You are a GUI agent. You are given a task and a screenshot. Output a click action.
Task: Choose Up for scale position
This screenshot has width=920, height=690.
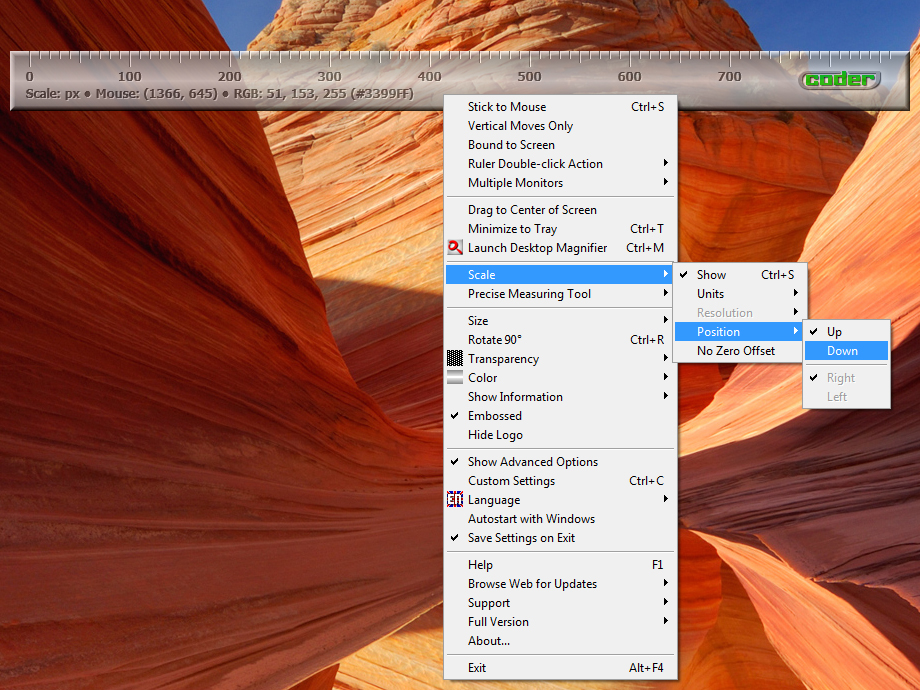tap(835, 332)
